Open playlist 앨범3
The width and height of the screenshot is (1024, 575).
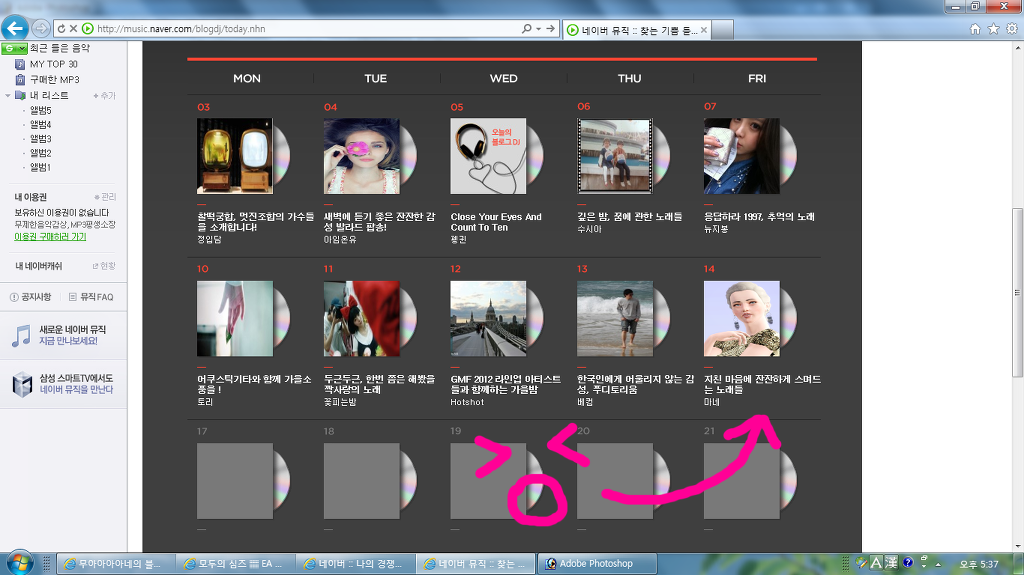40,139
